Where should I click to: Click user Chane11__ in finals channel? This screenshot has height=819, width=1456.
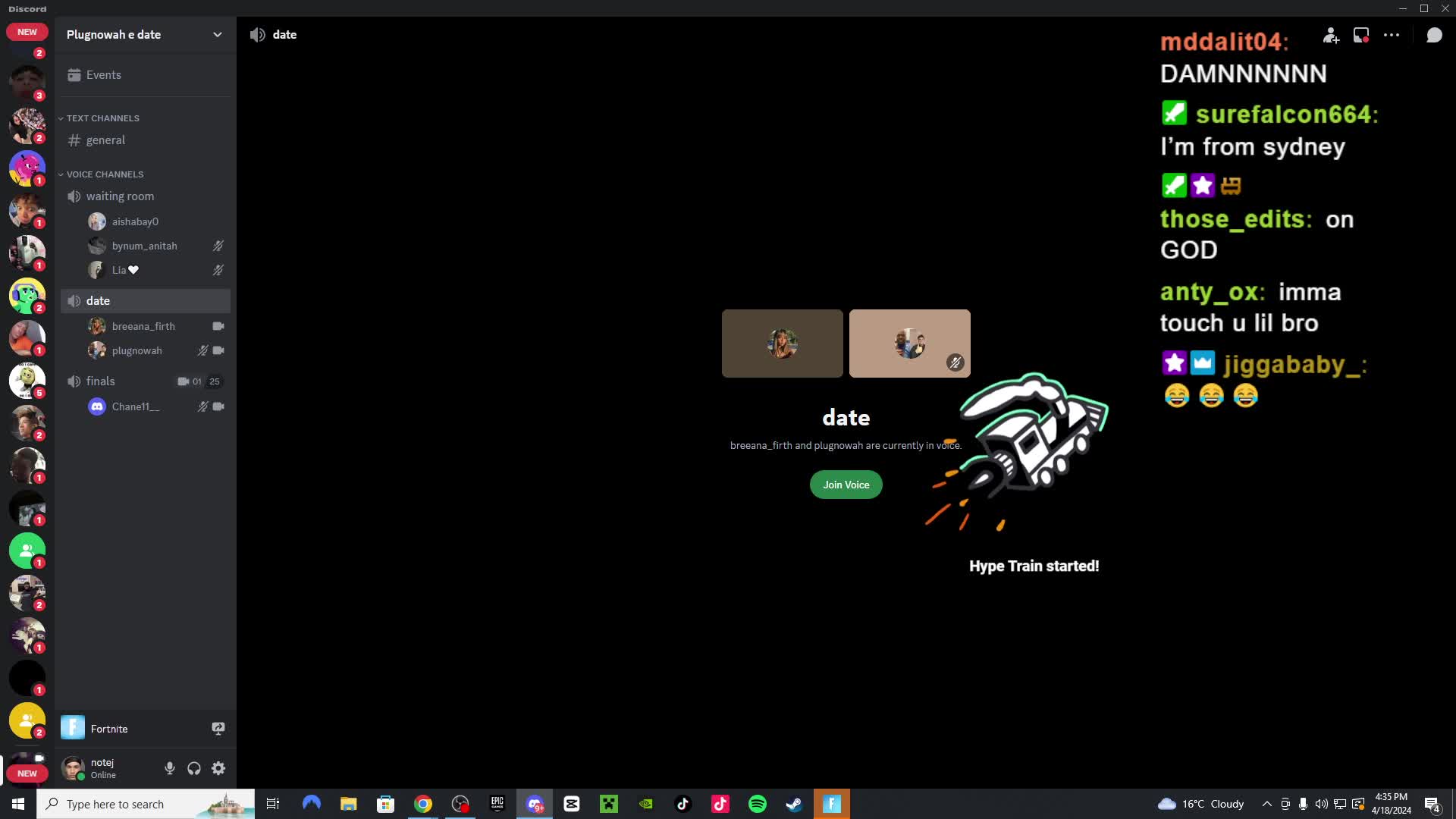coord(136,406)
